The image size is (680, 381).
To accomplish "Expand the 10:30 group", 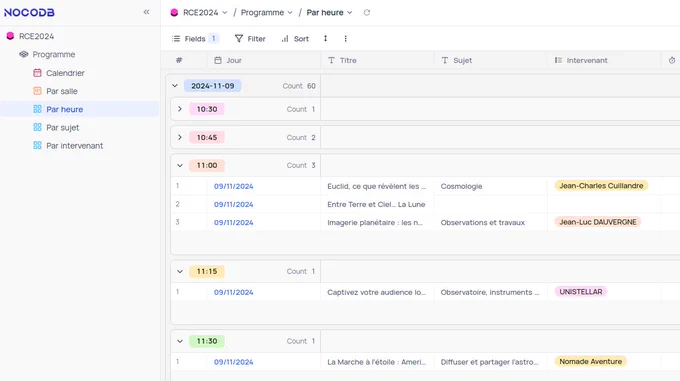I will (x=180, y=109).
